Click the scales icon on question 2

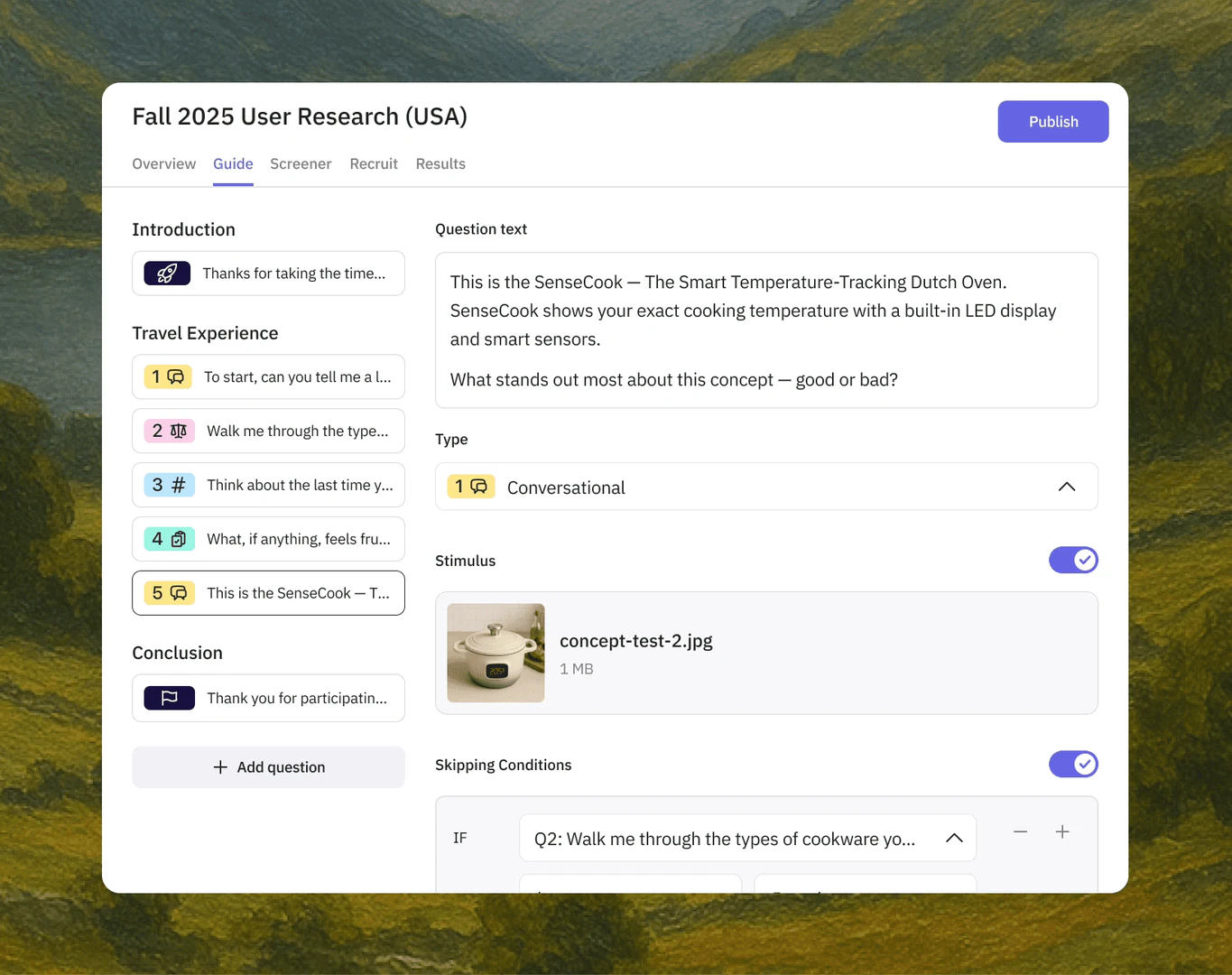pyautogui.click(x=178, y=431)
